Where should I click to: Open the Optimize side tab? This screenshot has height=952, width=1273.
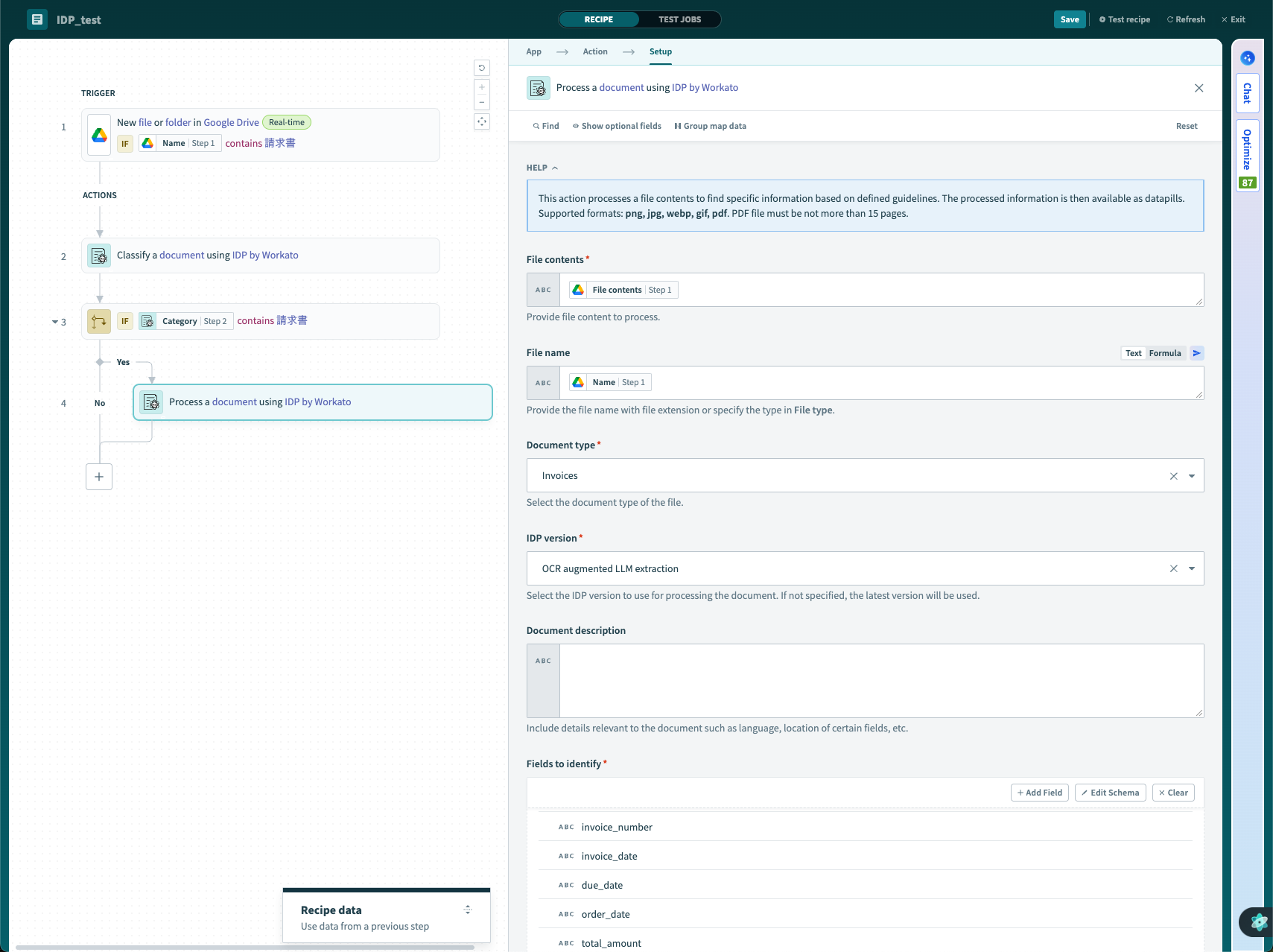(x=1248, y=156)
